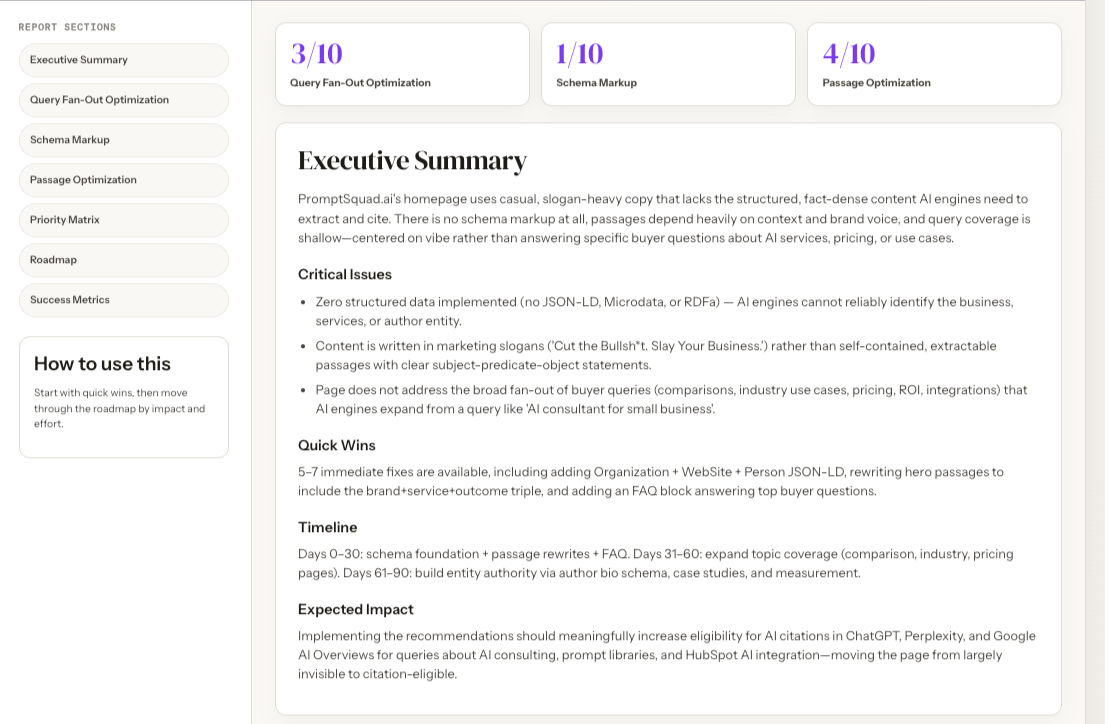1108x724 pixels.
Task: Click the vertical scrollbar on right edge
Action: 1096,362
